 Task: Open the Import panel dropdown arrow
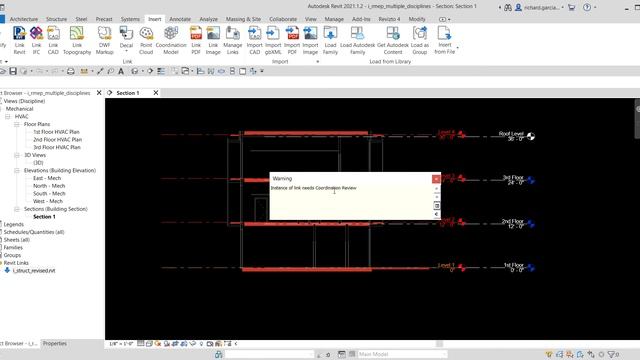pyautogui.click(x=318, y=62)
